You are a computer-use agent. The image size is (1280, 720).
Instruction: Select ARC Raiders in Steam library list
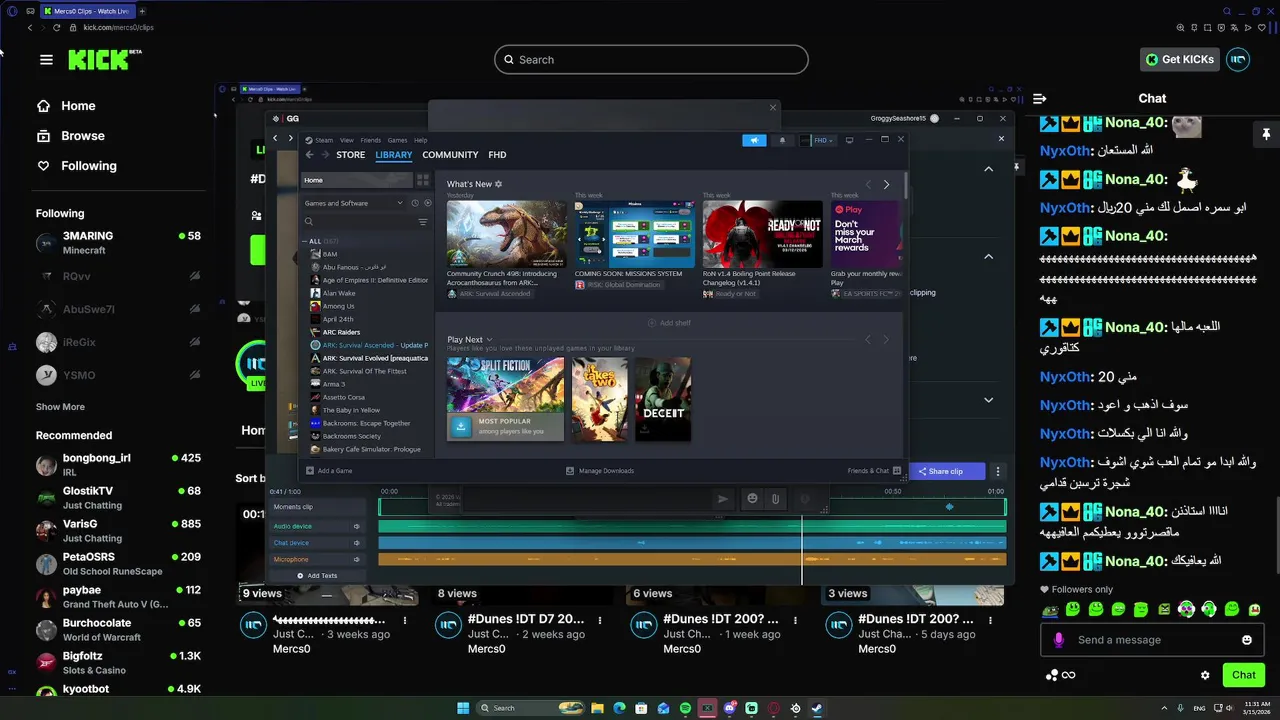(x=341, y=332)
